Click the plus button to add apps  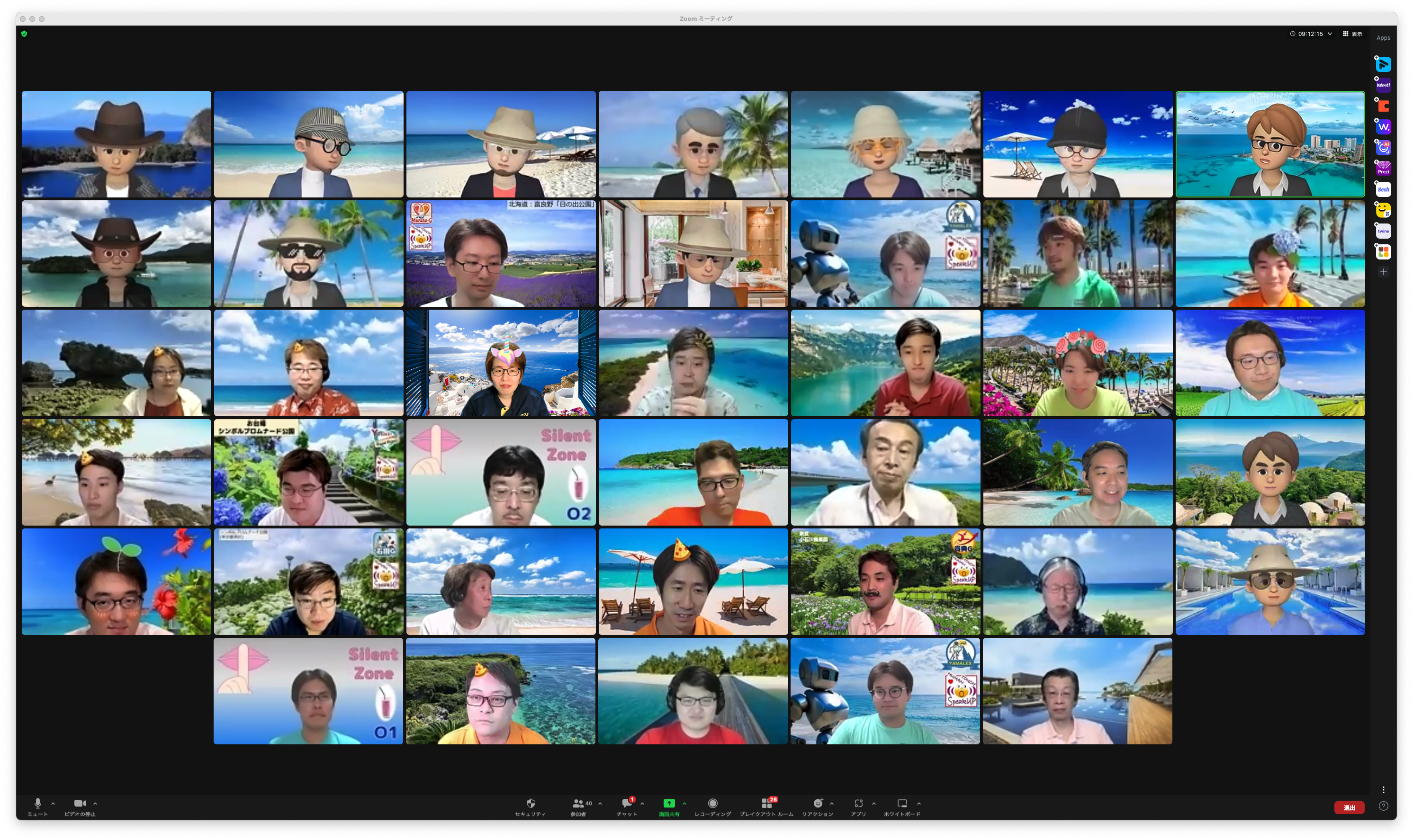(1383, 272)
